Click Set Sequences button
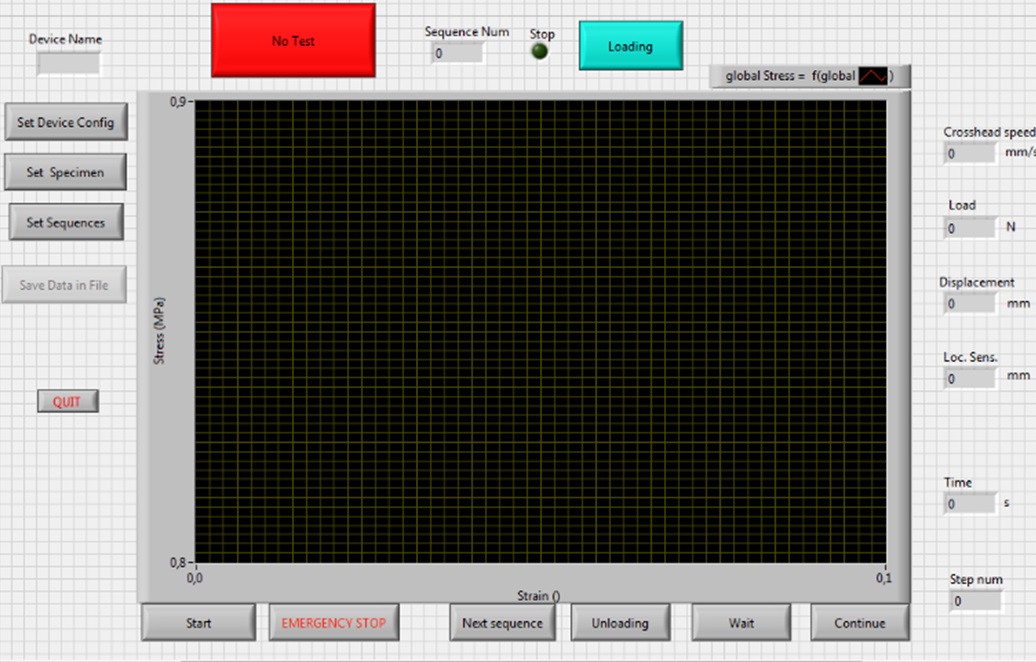Screen dimensions: 1036x662 pyautogui.click(x=66, y=222)
